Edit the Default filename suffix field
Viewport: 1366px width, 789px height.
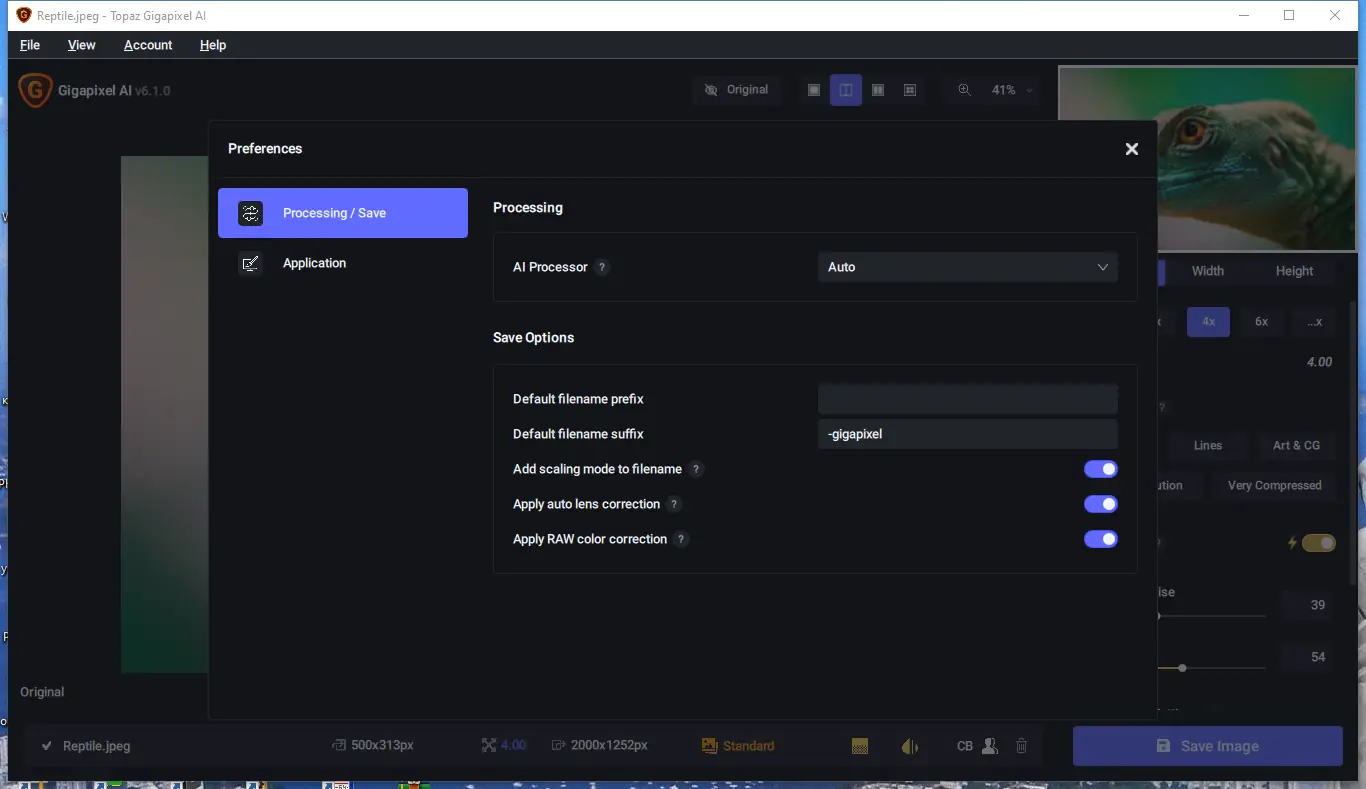click(x=967, y=434)
